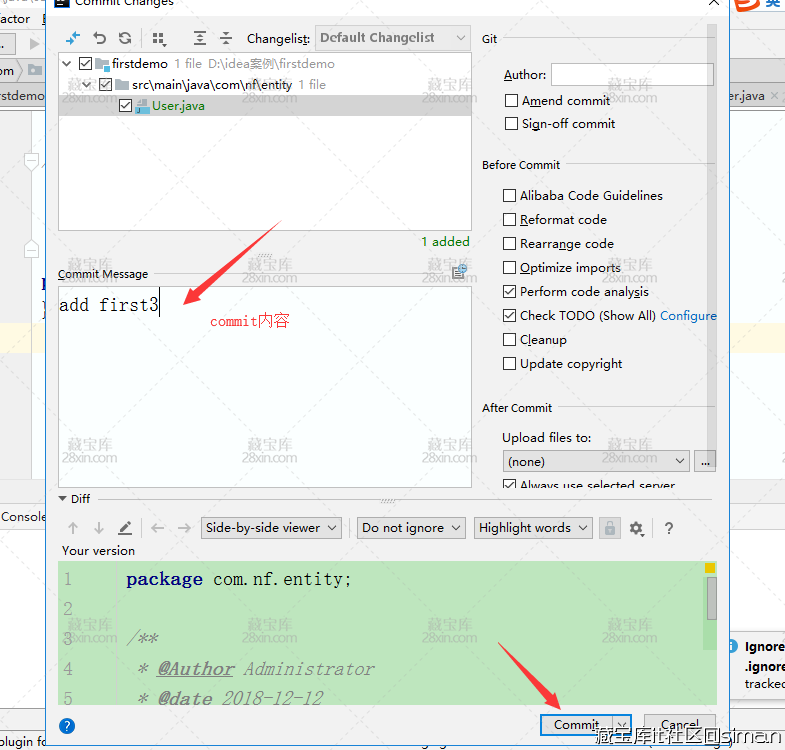This screenshot has width=785, height=750.
Task: Click the Revert (rollback) arrow icon
Action: pos(99,38)
